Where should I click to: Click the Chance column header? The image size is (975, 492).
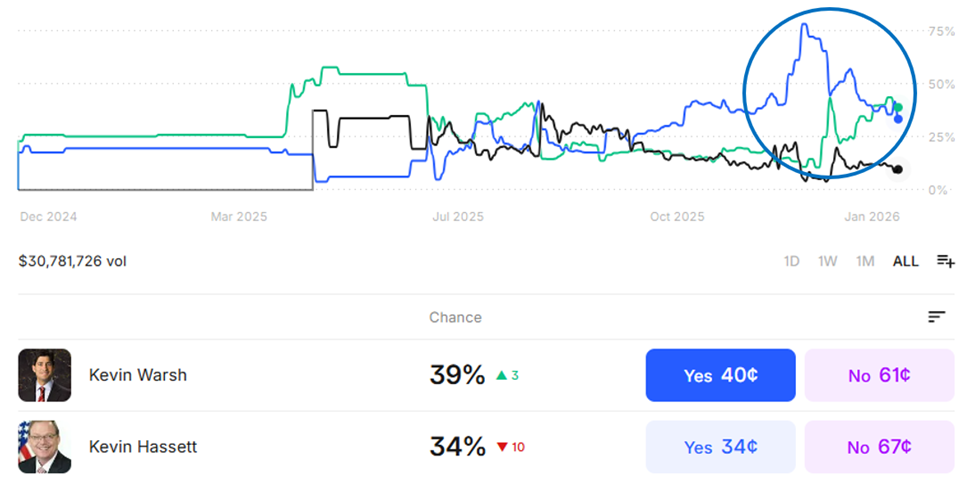[x=455, y=317]
